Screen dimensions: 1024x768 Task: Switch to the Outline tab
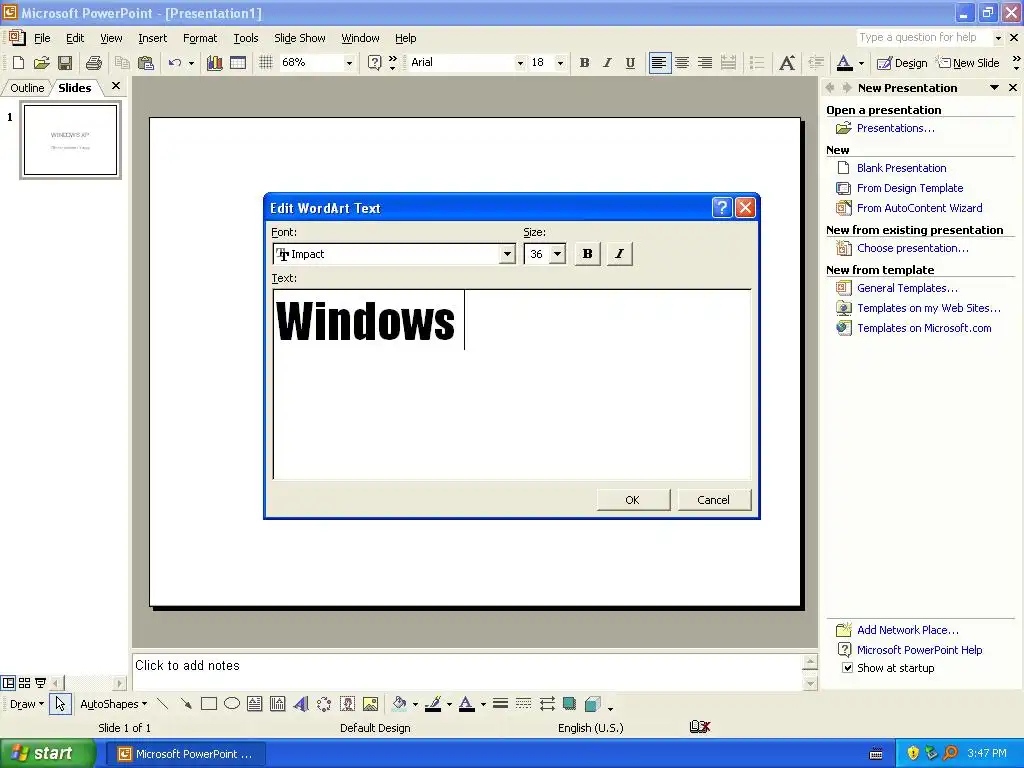(27, 88)
